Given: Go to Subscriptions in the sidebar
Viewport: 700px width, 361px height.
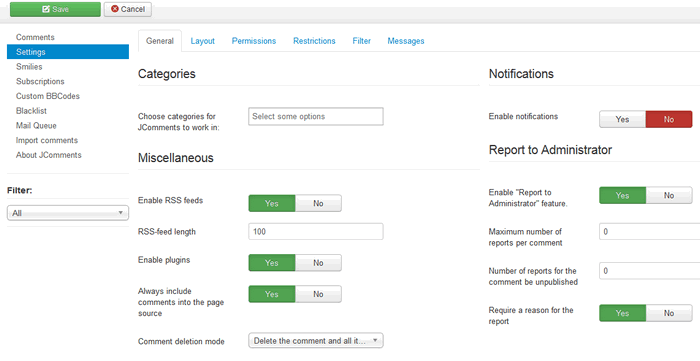Looking at the screenshot, I should click(40, 81).
